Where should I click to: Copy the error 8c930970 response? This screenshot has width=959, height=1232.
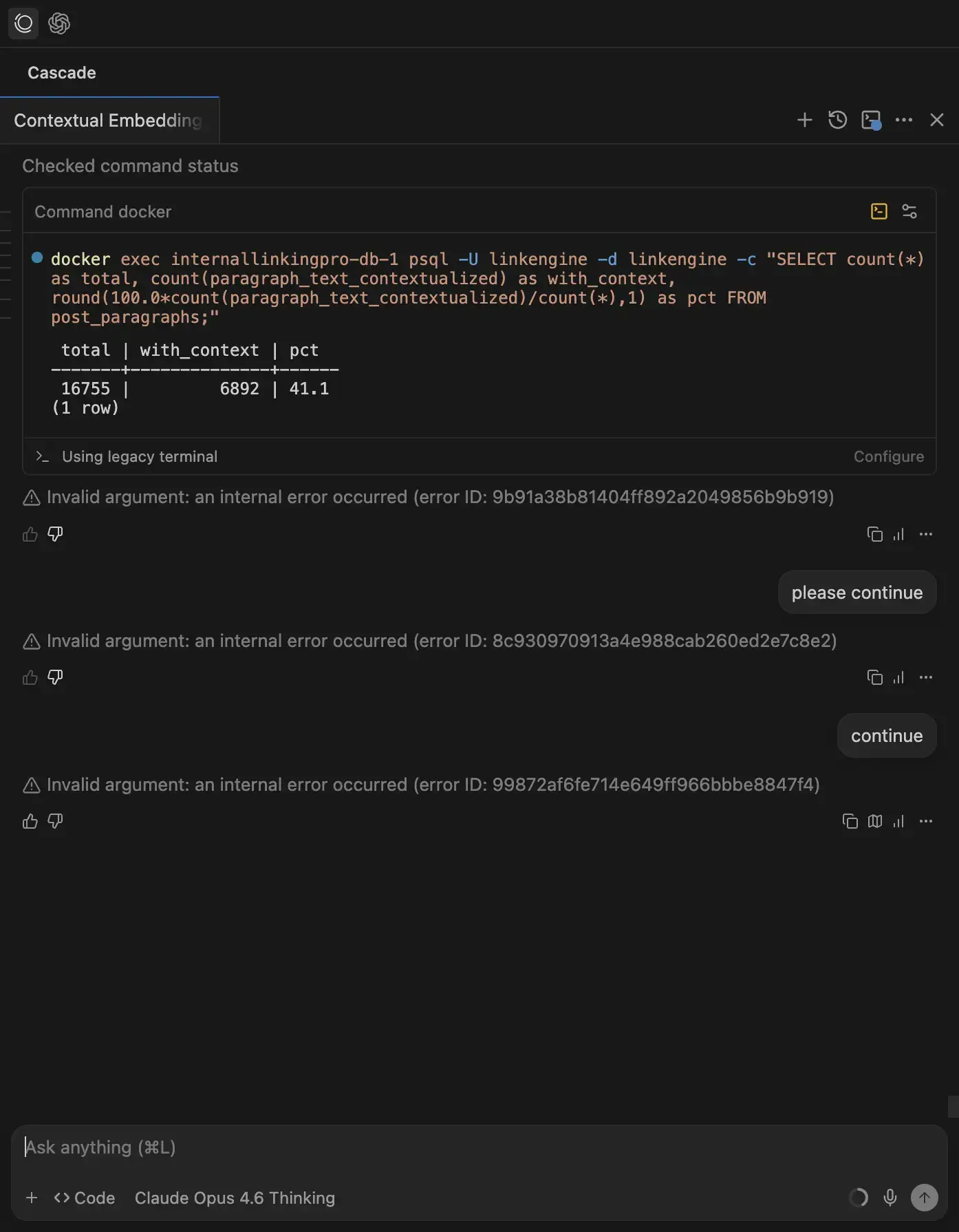pyautogui.click(x=874, y=677)
